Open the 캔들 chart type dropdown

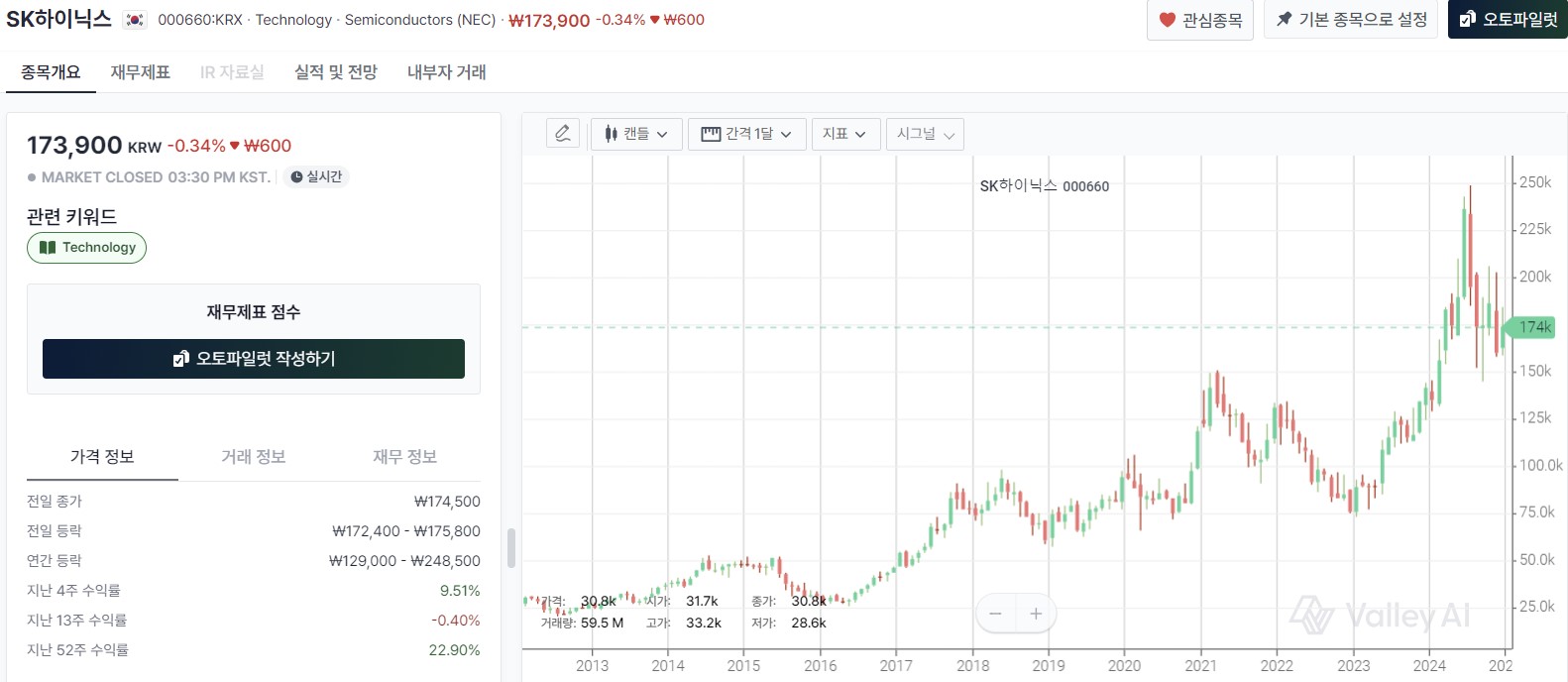pos(636,134)
